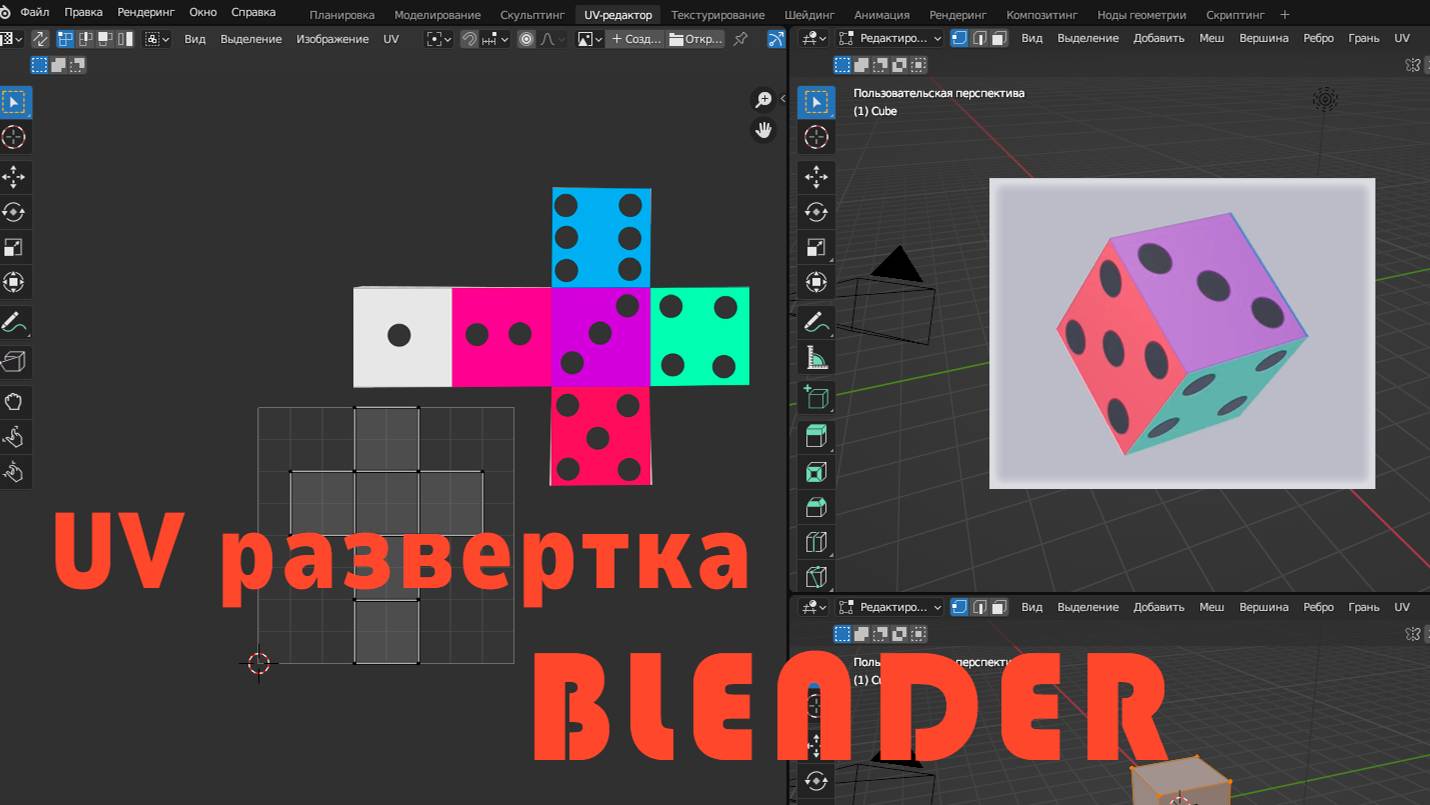Open Меш menu in upper 3D viewport
This screenshot has width=1430, height=805.
point(1211,38)
